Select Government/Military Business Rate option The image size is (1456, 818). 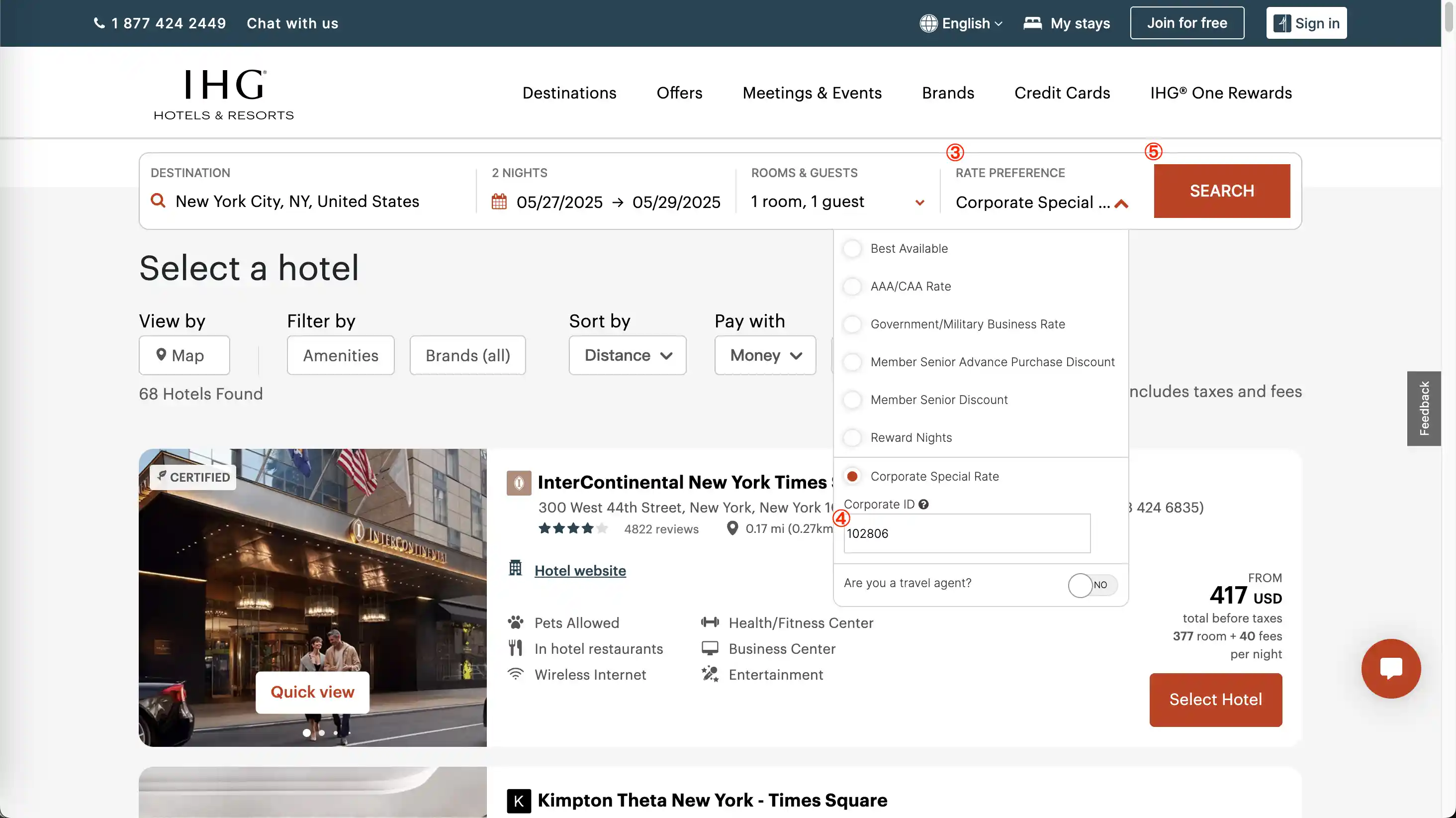coord(852,324)
